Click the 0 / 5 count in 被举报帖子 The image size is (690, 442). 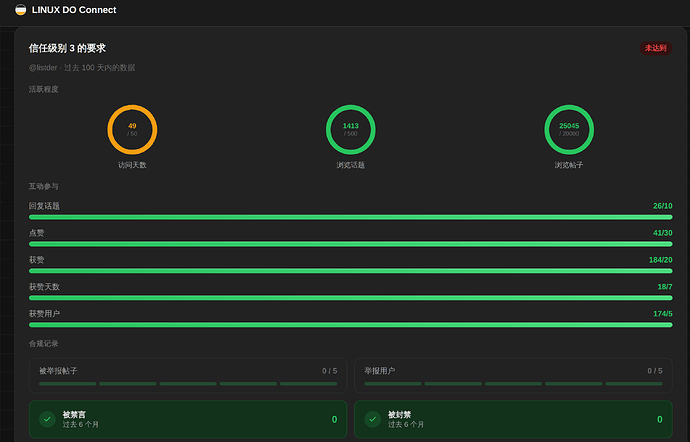click(x=330, y=371)
